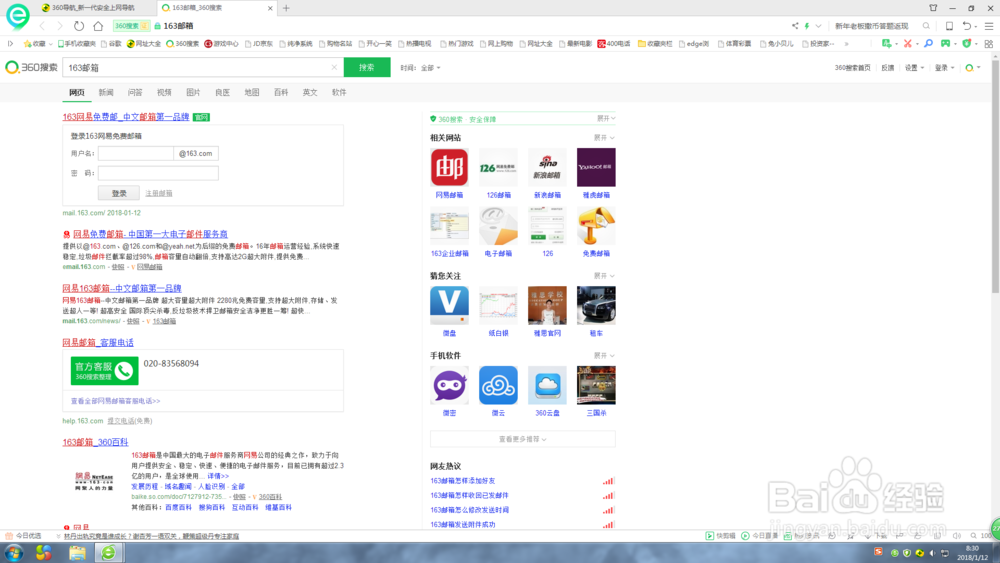Image resolution: width=1000 pixels, height=563 pixels.
Task: Open a new tab with plus icon
Action: [x=286, y=8]
